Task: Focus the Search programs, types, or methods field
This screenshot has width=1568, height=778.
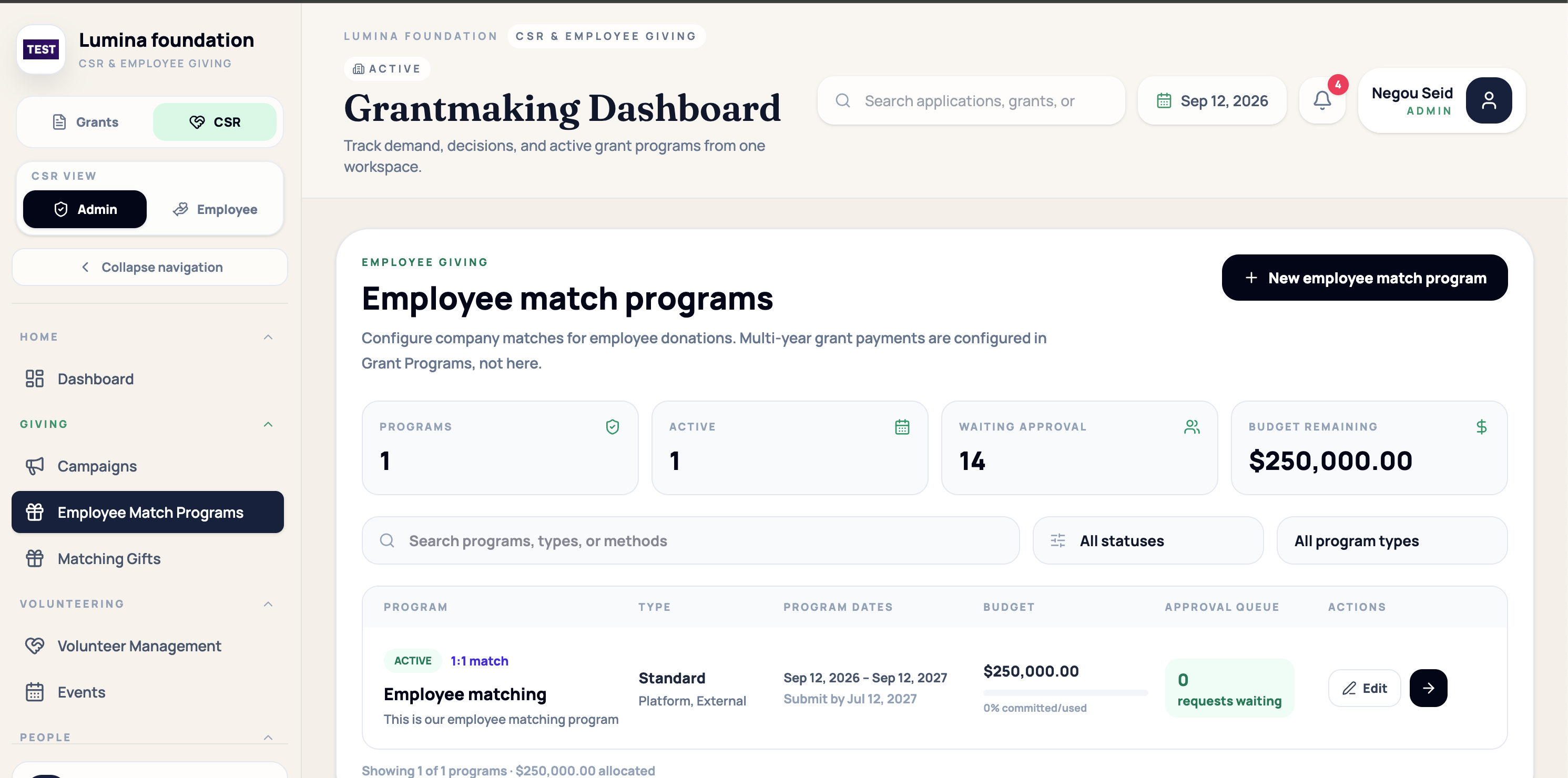Action: coord(690,540)
